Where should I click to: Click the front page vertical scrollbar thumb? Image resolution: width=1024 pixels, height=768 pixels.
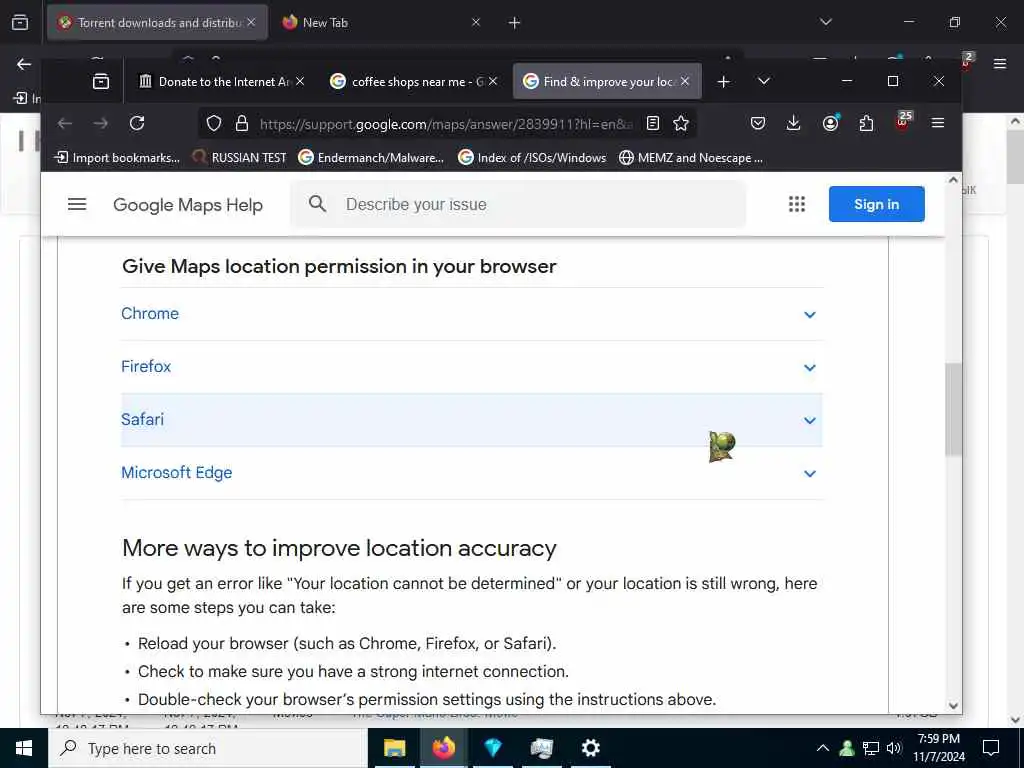[953, 409]
